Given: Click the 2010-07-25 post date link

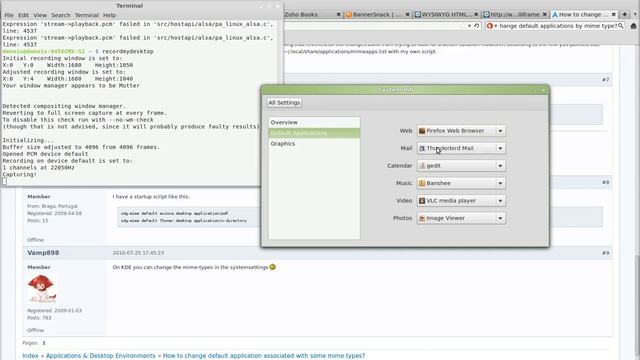Looking at the screenshot, I should (138, 253).
